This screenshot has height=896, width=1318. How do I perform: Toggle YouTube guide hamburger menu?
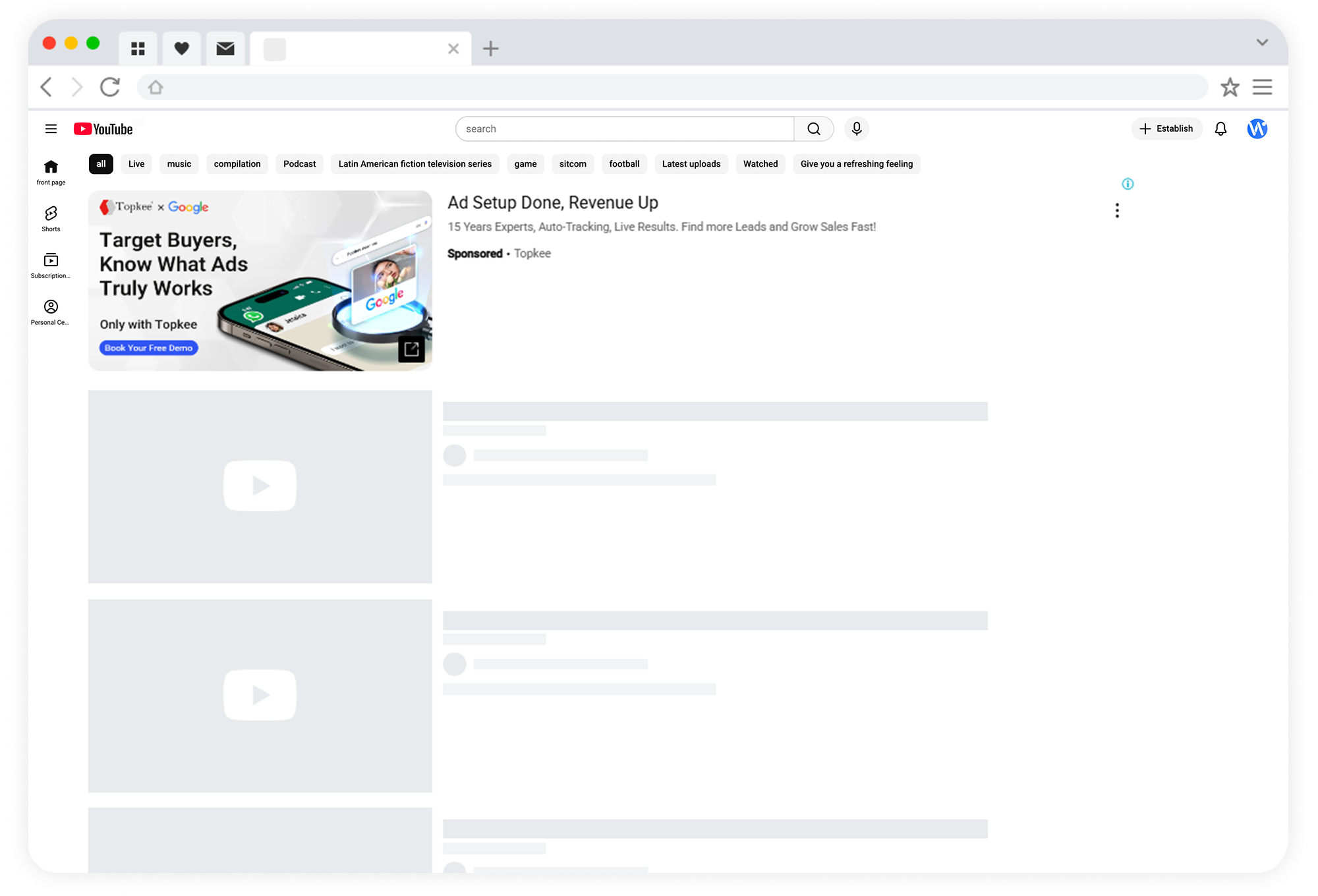click(x=51, y=128)
